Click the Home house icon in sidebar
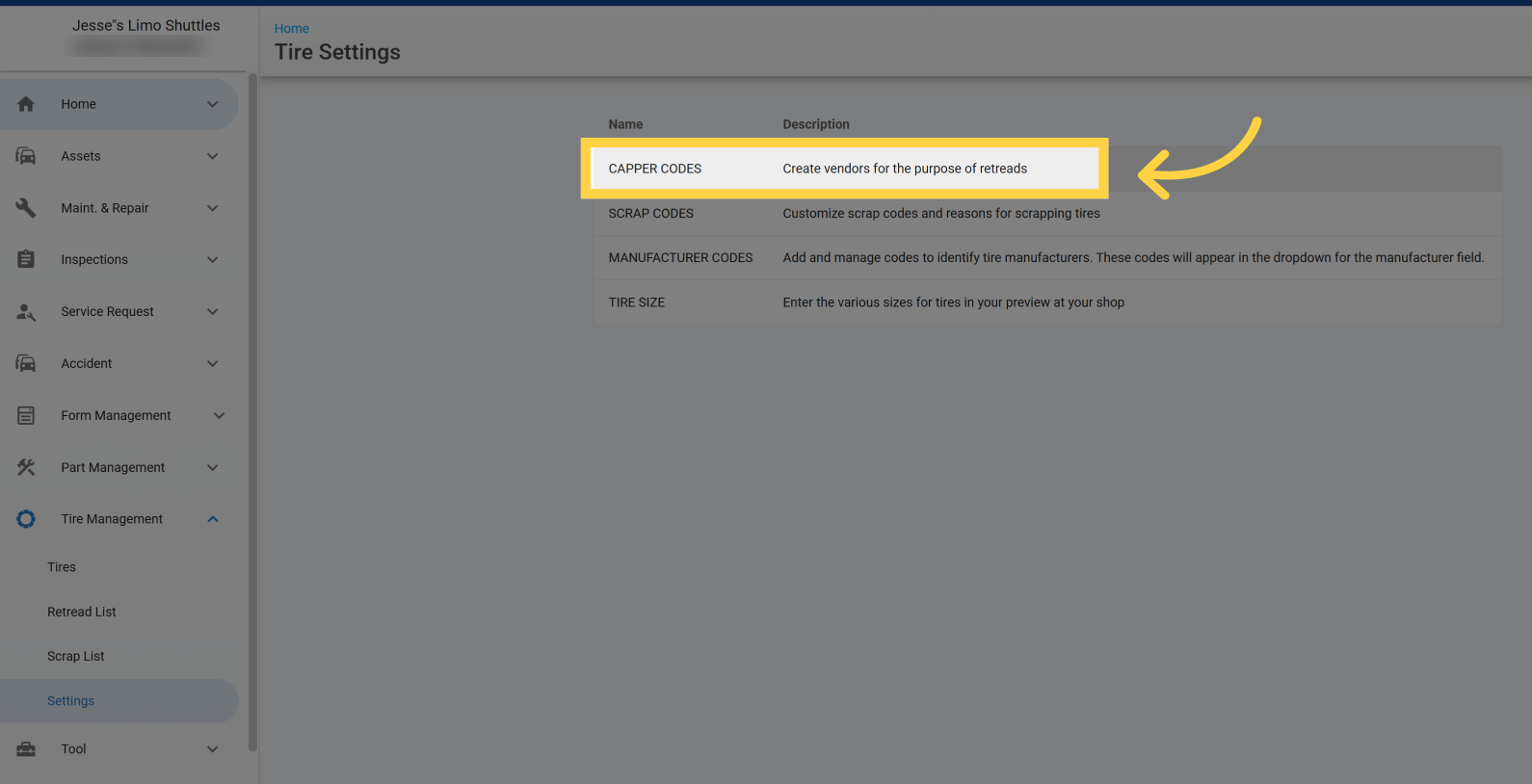 pos(26,104)
